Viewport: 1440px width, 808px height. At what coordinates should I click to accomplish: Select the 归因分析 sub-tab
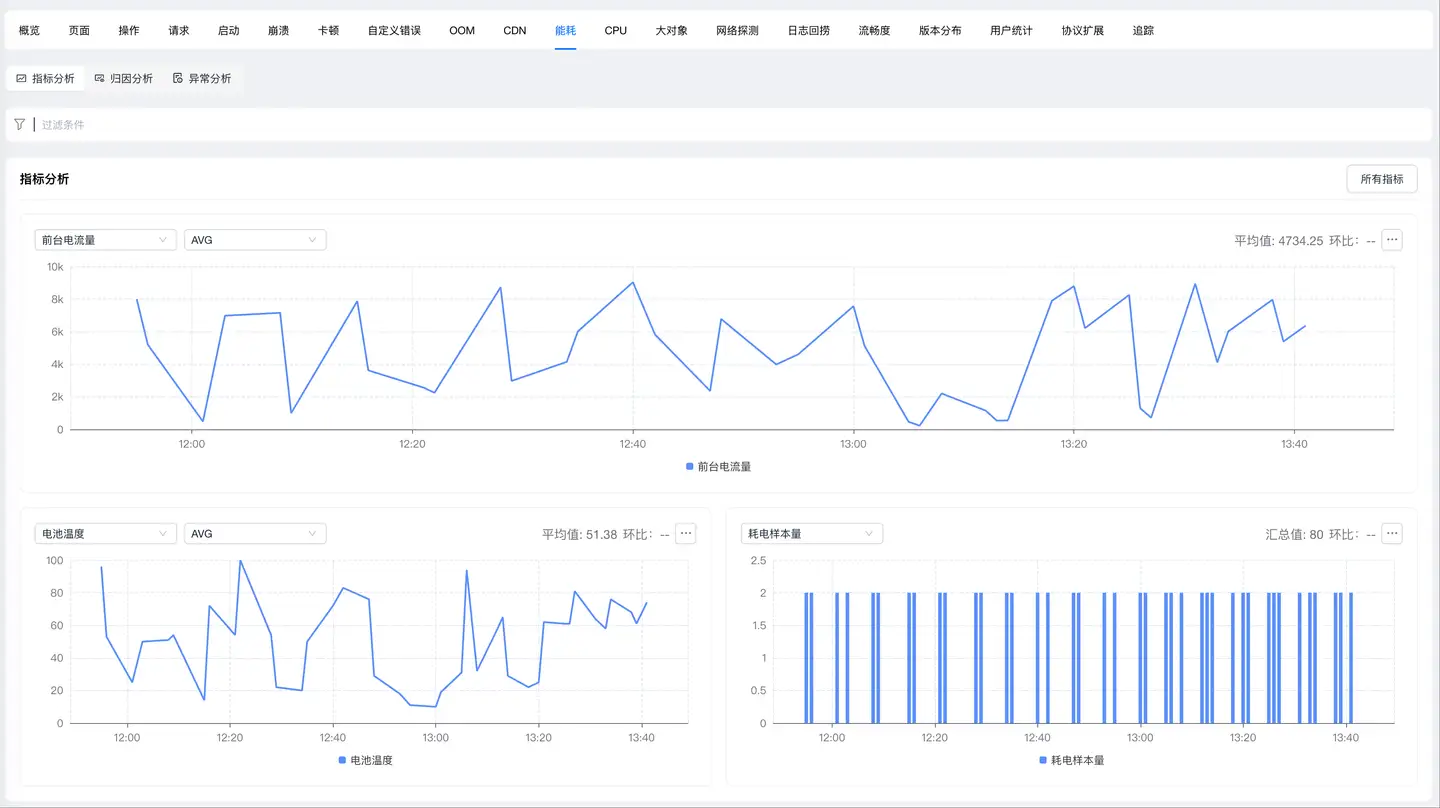[x=124, y=78]
